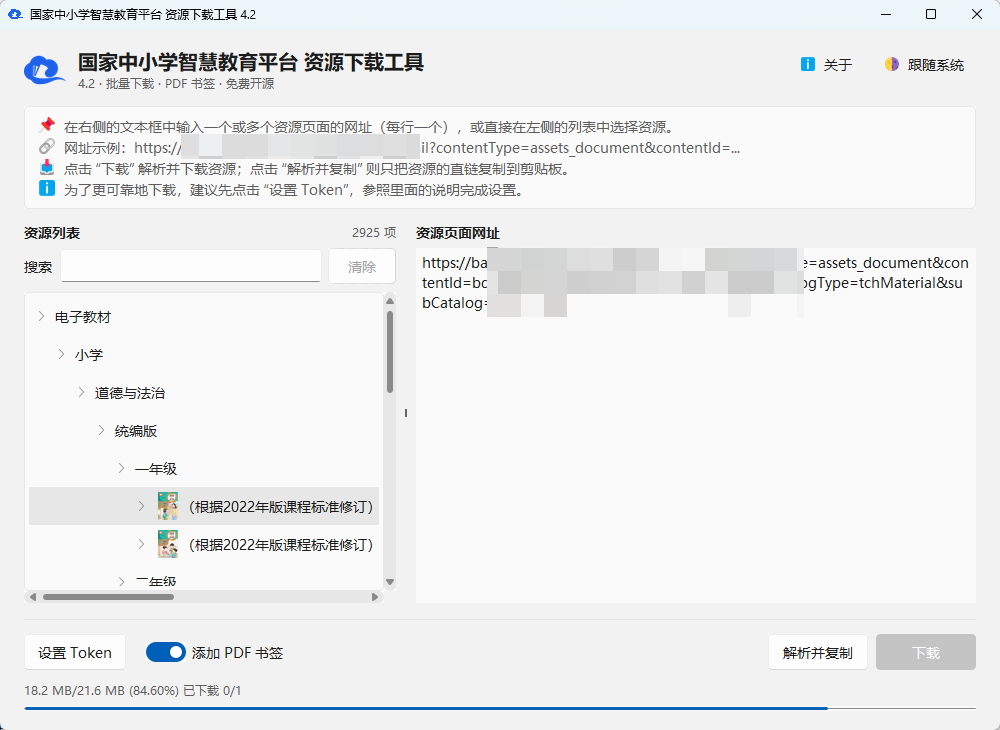Screen dimensions: 1000x730
Task: Click the 下载 download button
Action: (925, 652)
